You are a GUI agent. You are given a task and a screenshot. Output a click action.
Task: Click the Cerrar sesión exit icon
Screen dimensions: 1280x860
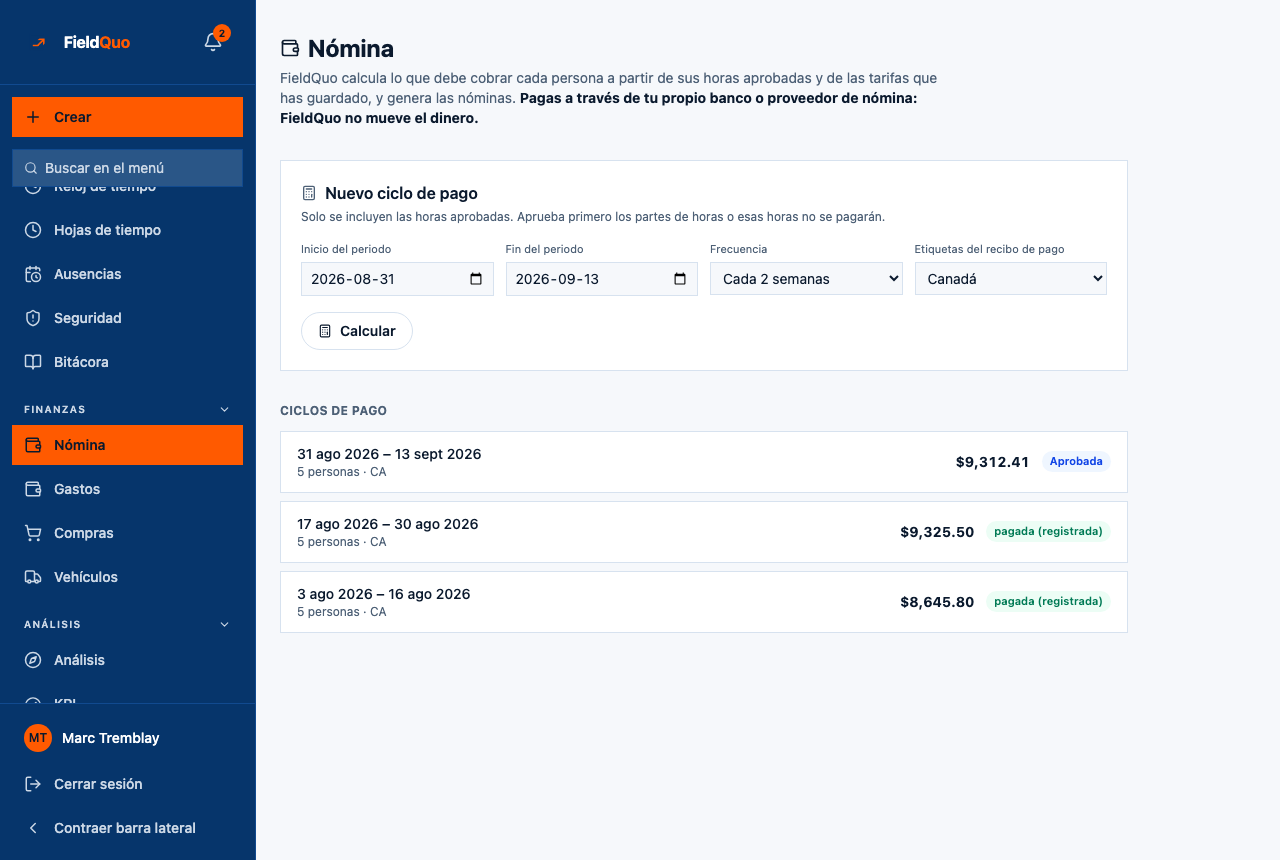tap(33, 784)
